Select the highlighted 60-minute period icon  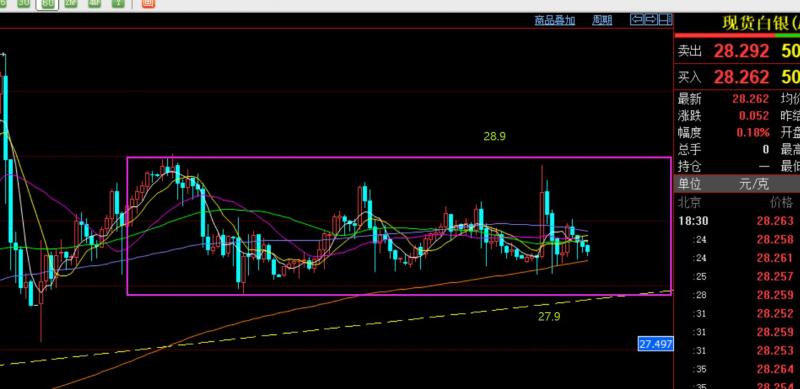coord(47,4)
